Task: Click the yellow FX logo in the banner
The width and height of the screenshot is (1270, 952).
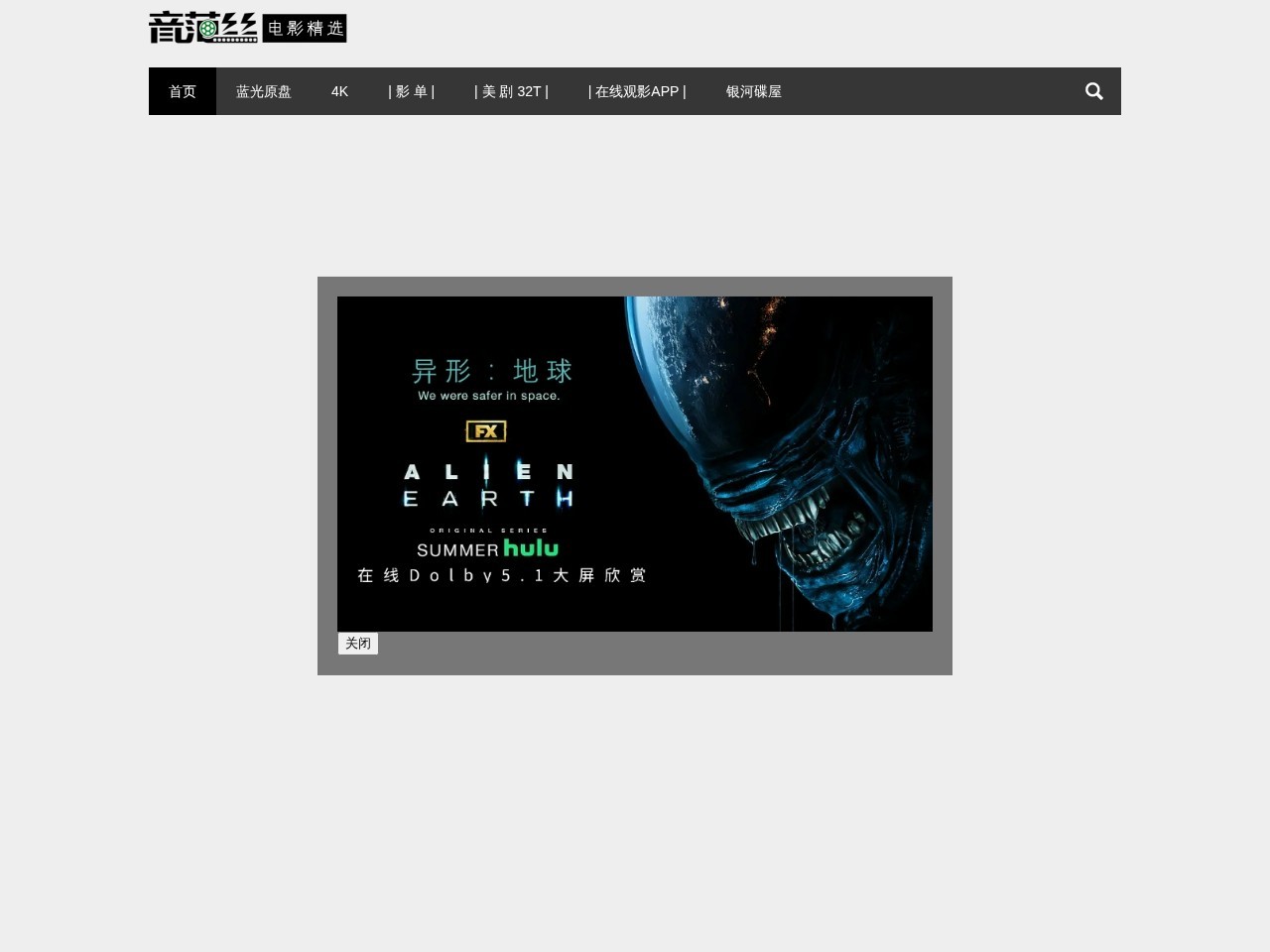Action: [x=486, y=431]
